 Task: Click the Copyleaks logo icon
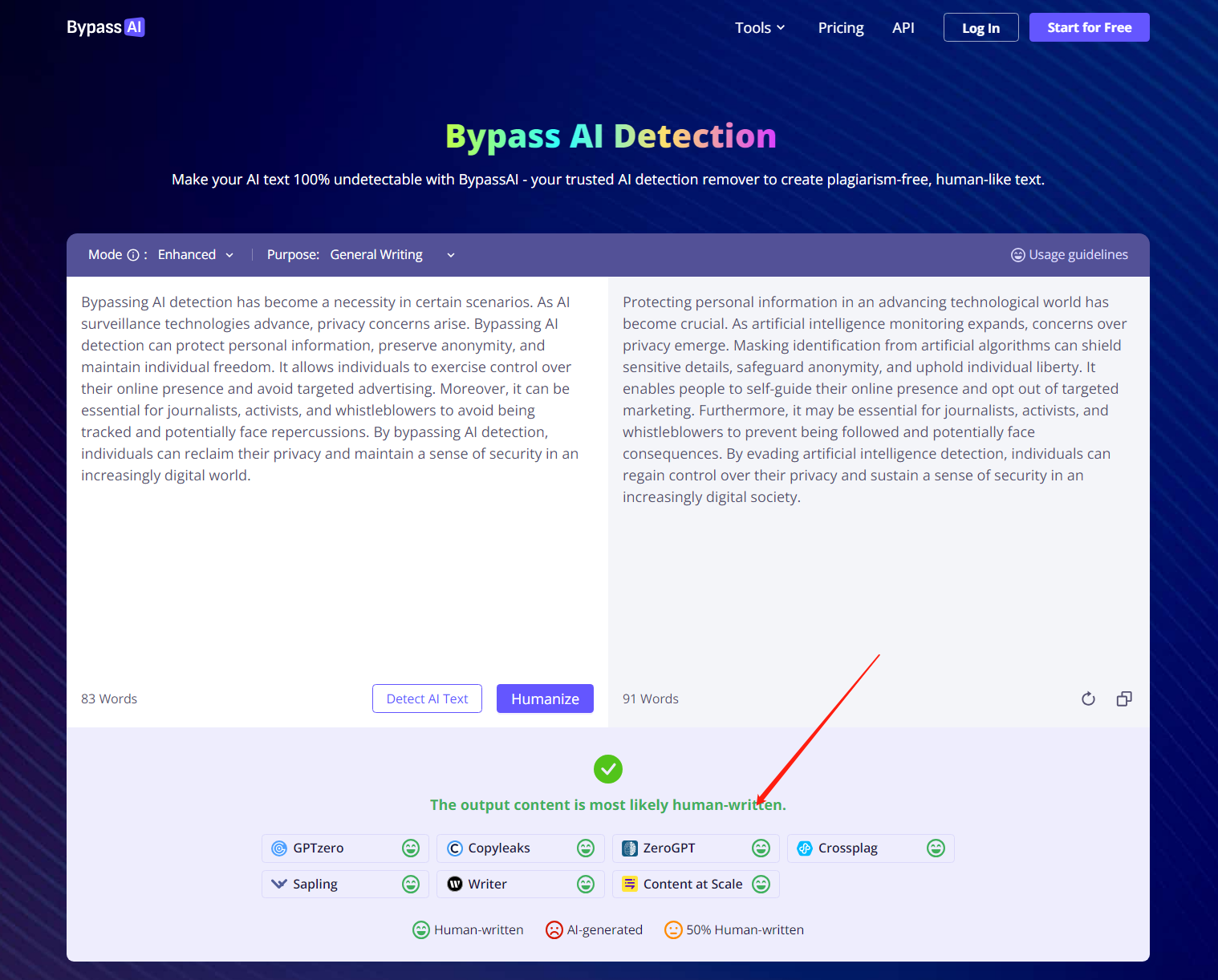point(455,848)
